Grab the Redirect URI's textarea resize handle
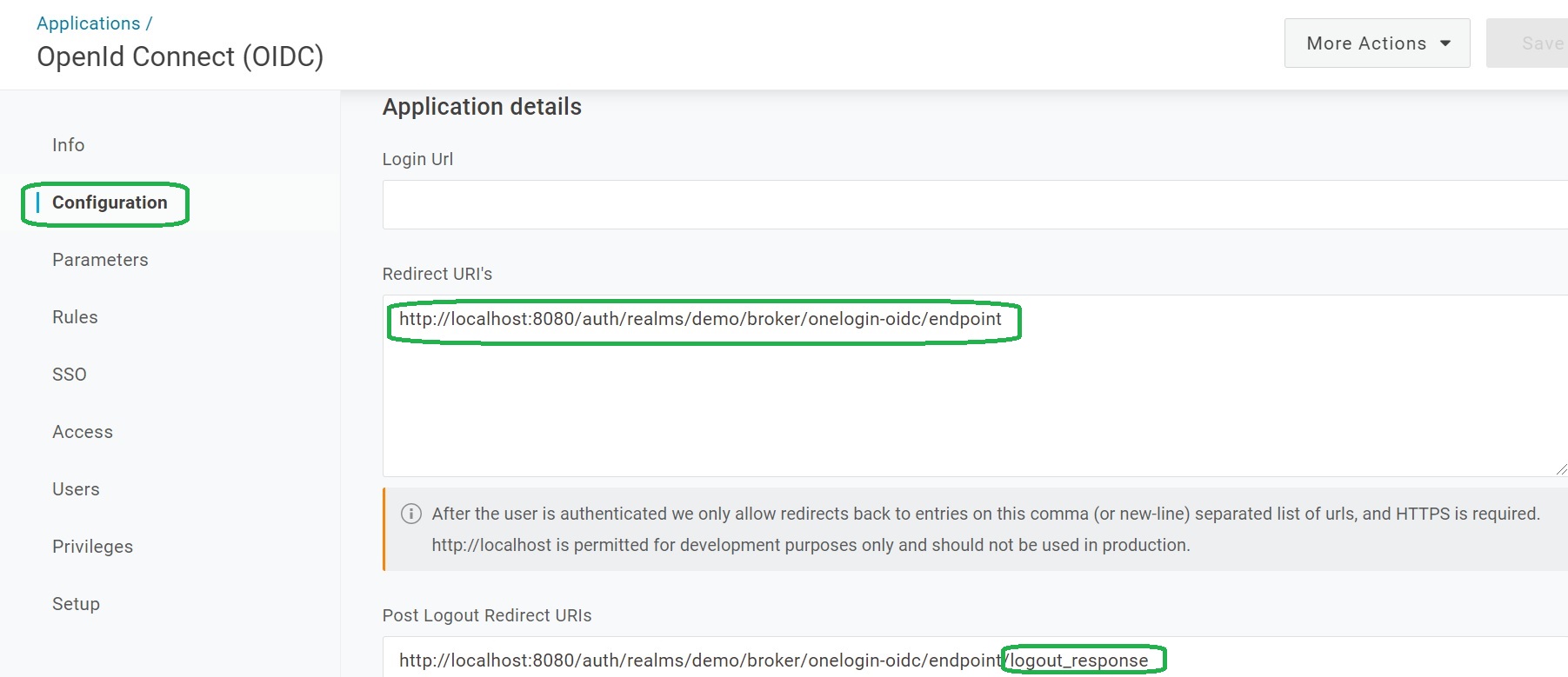1568x677 pixels. pyautogui.click(x=1561, y=469)
